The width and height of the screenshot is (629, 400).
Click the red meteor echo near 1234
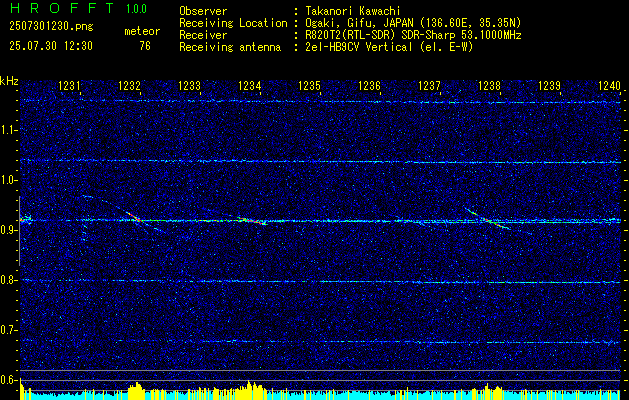[253, 220]
